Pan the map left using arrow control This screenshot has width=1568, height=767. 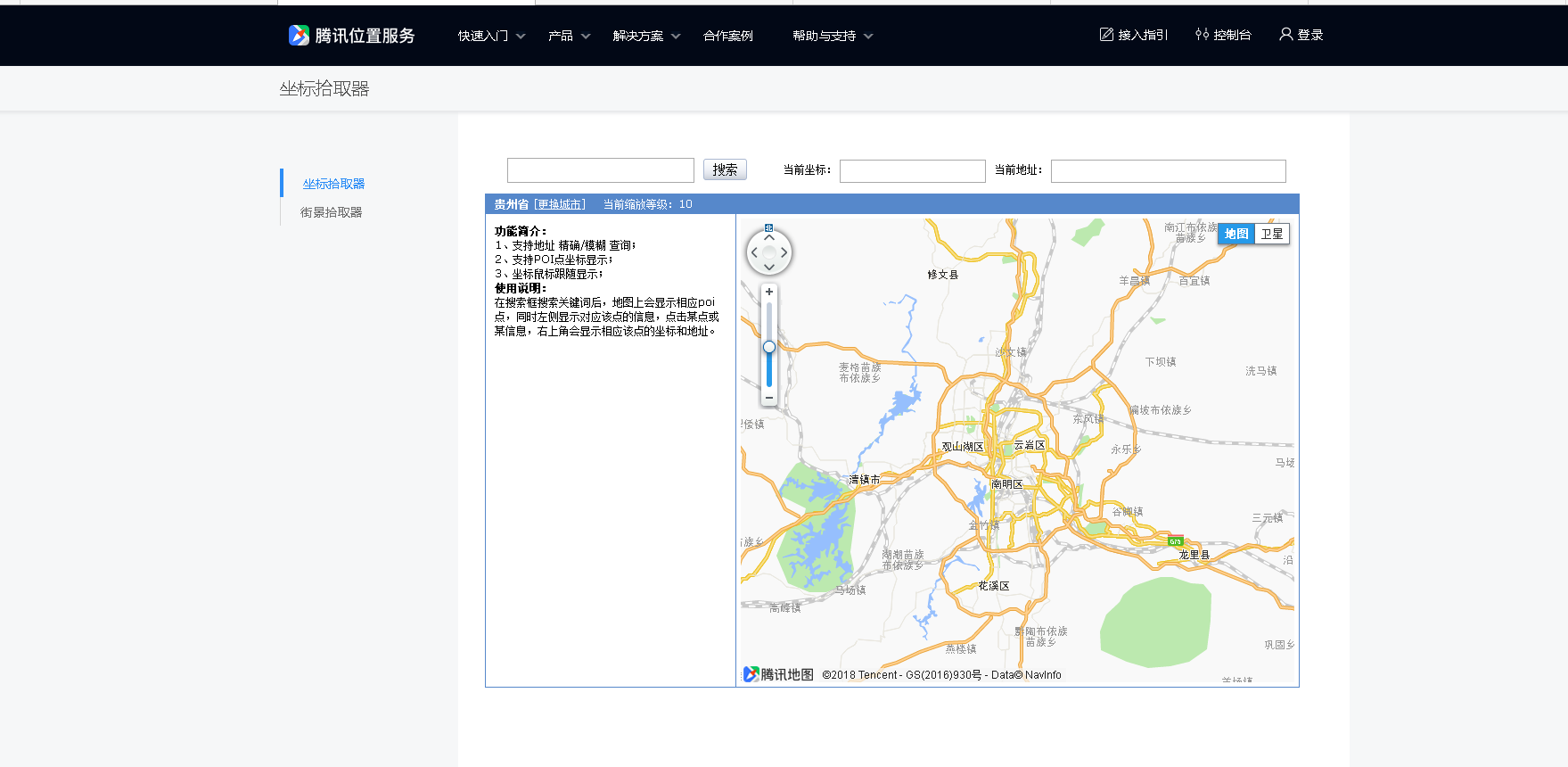pyautogui.click(x=754, y=253)
